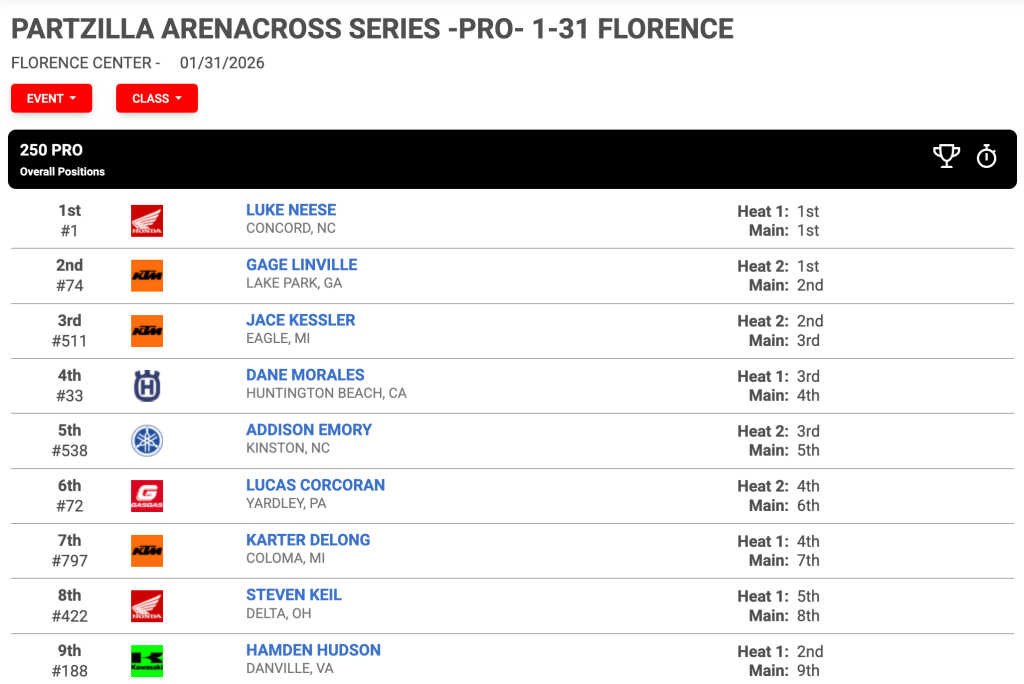This screenshot has width=1024, height=684.
Task: Expand the CLASS dropdown menu
Action: click(x=157, y=99)
